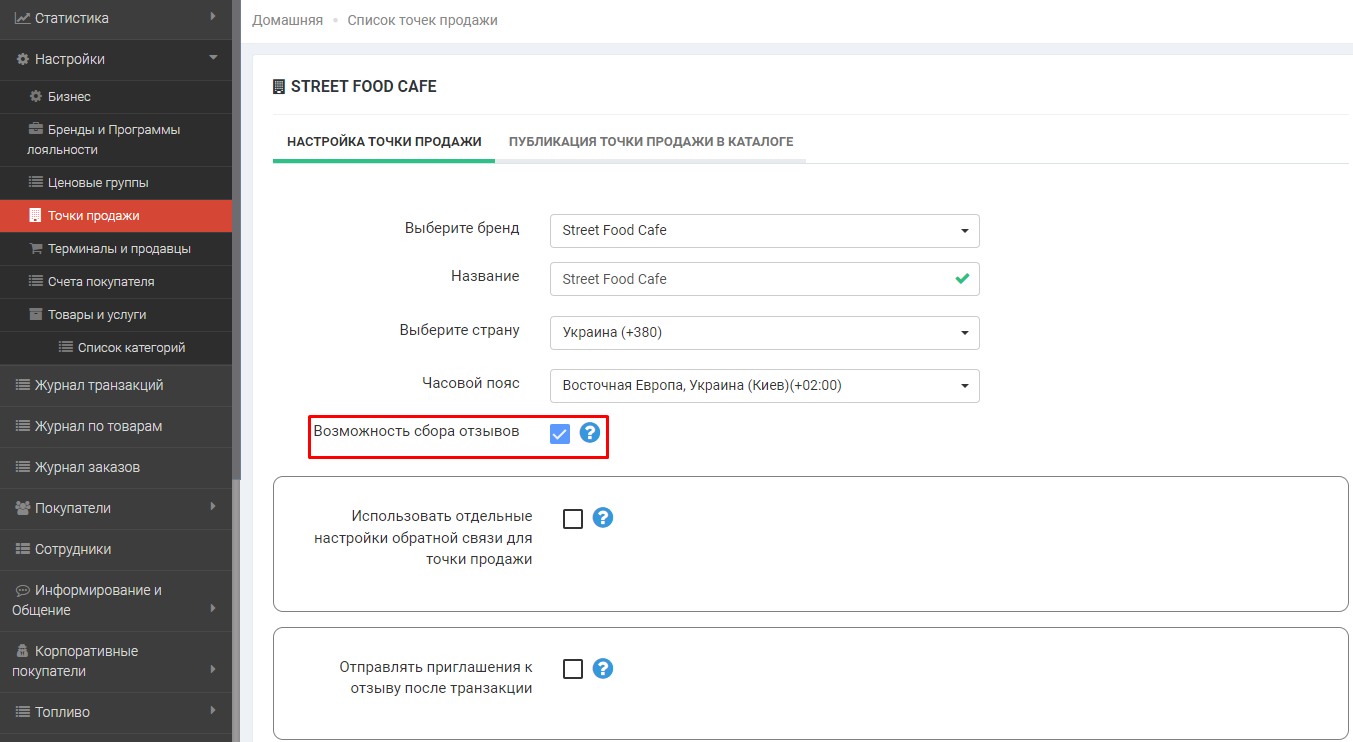Uncheck the Возможность сбора отзывов checkbox
The height and width of the screenshot is (742, 1353).
[560, 433]
